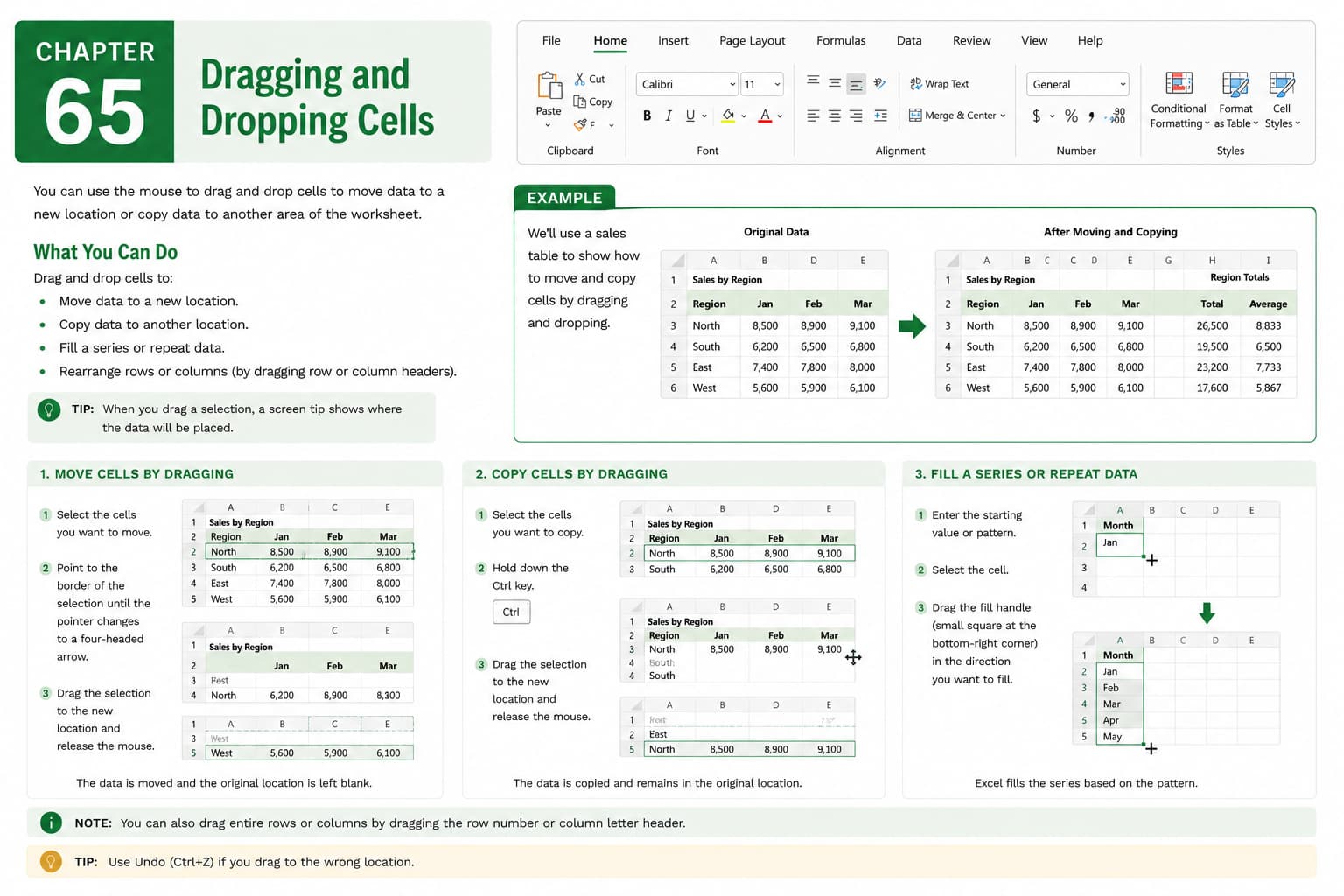
Task: Switch to the View tab
Action: [1034, 40]
